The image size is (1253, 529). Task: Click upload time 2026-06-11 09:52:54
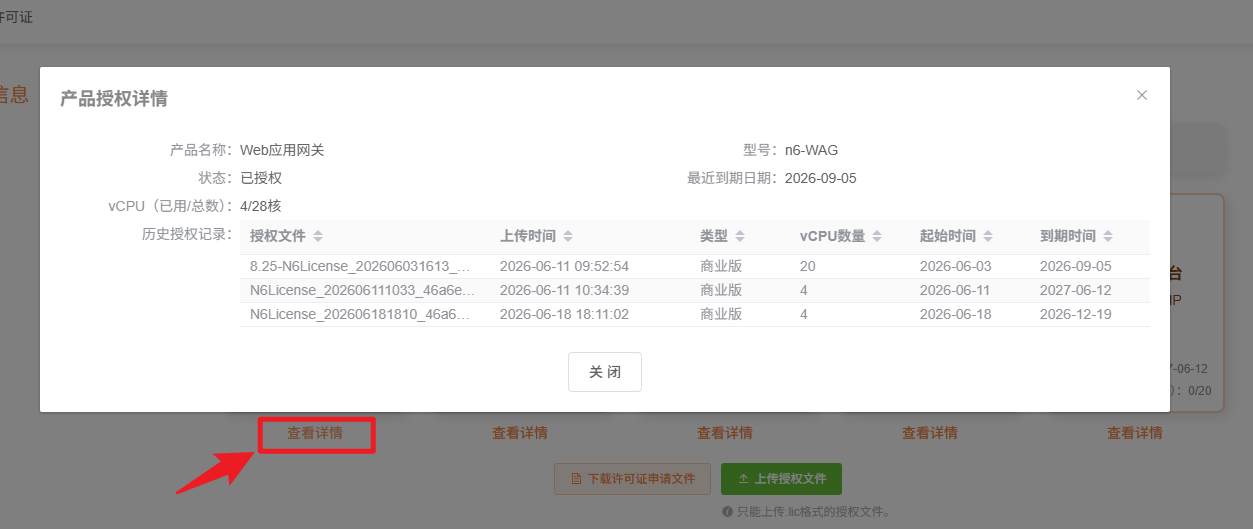click(564, 266)
